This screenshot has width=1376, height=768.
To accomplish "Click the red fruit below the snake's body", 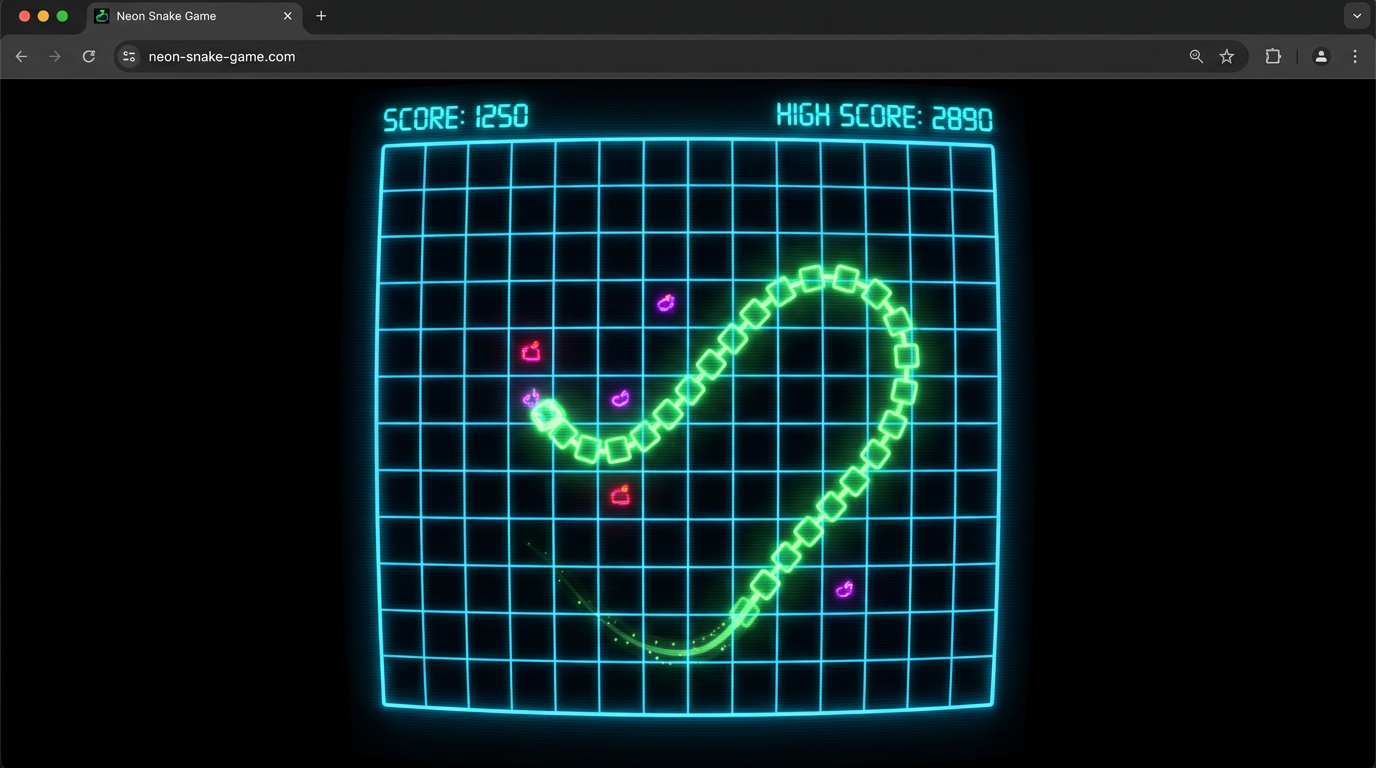I will 621,494.
